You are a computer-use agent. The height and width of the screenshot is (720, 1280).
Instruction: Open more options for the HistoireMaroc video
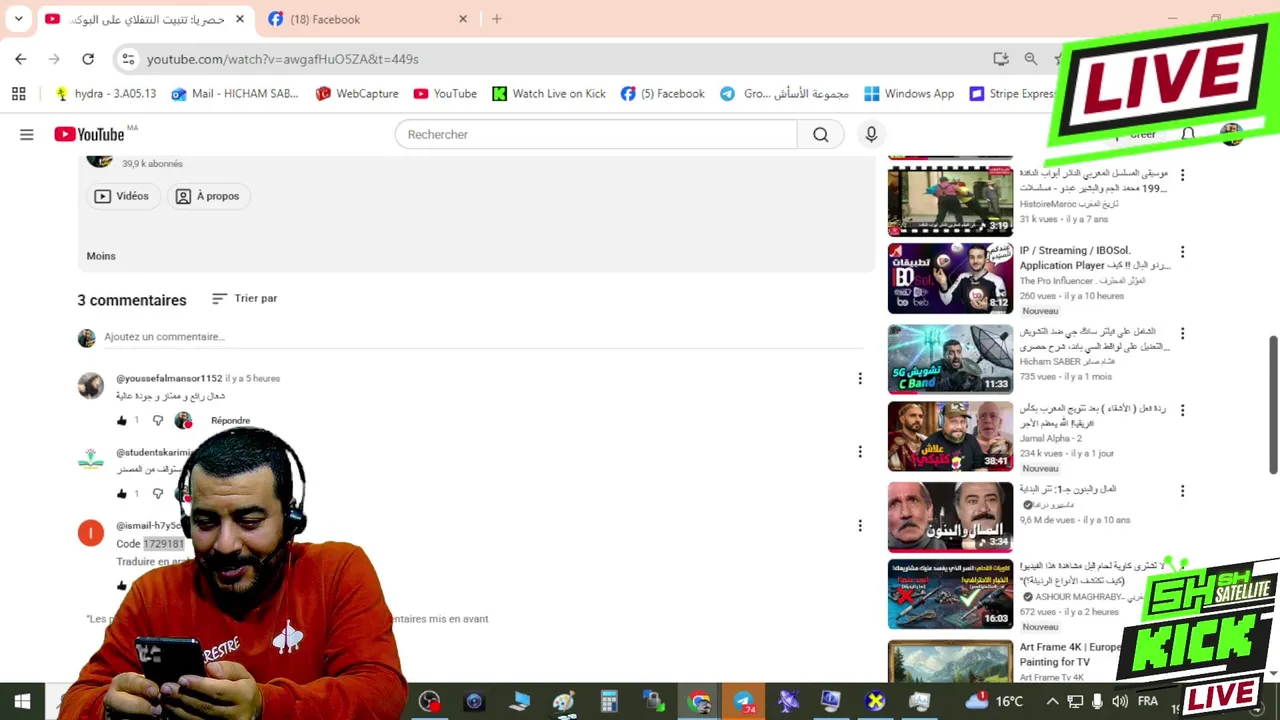[x=1182, y=175]
